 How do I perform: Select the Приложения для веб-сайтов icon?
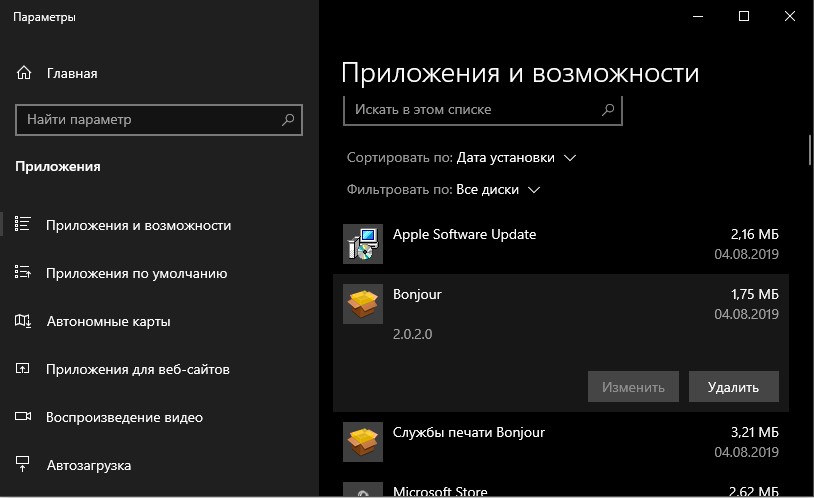[22, 369]
